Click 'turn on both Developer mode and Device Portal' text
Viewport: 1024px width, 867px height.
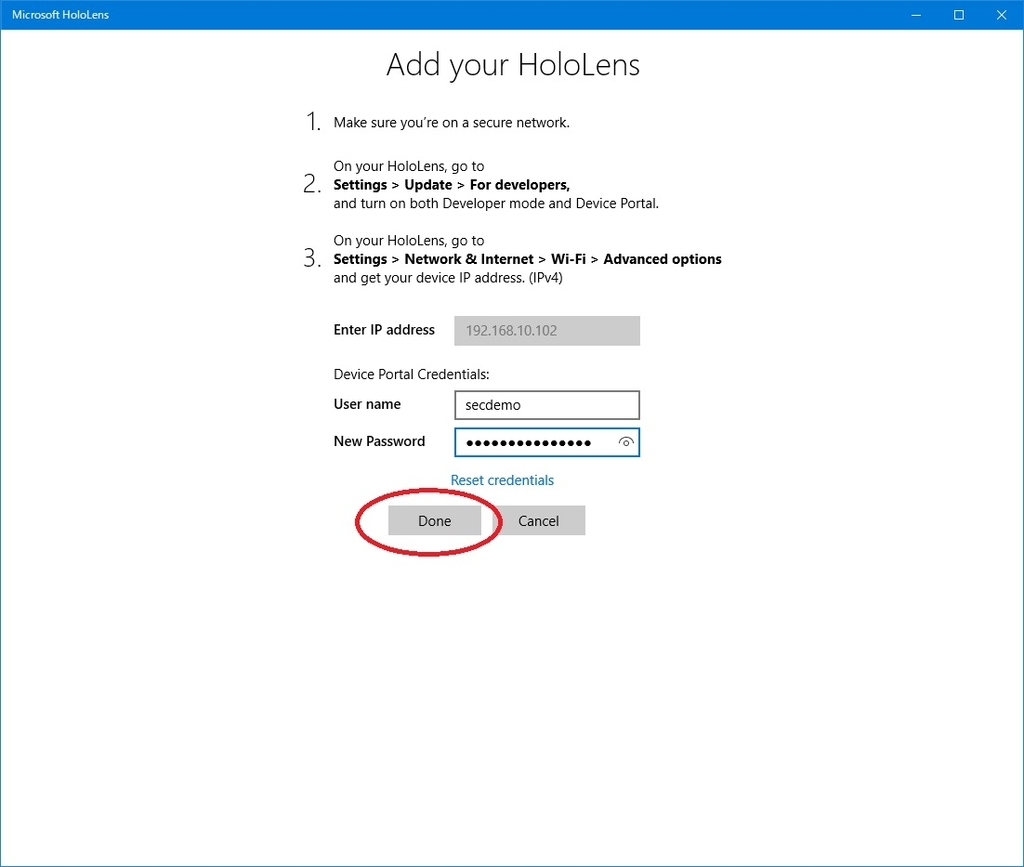[509, 204]
